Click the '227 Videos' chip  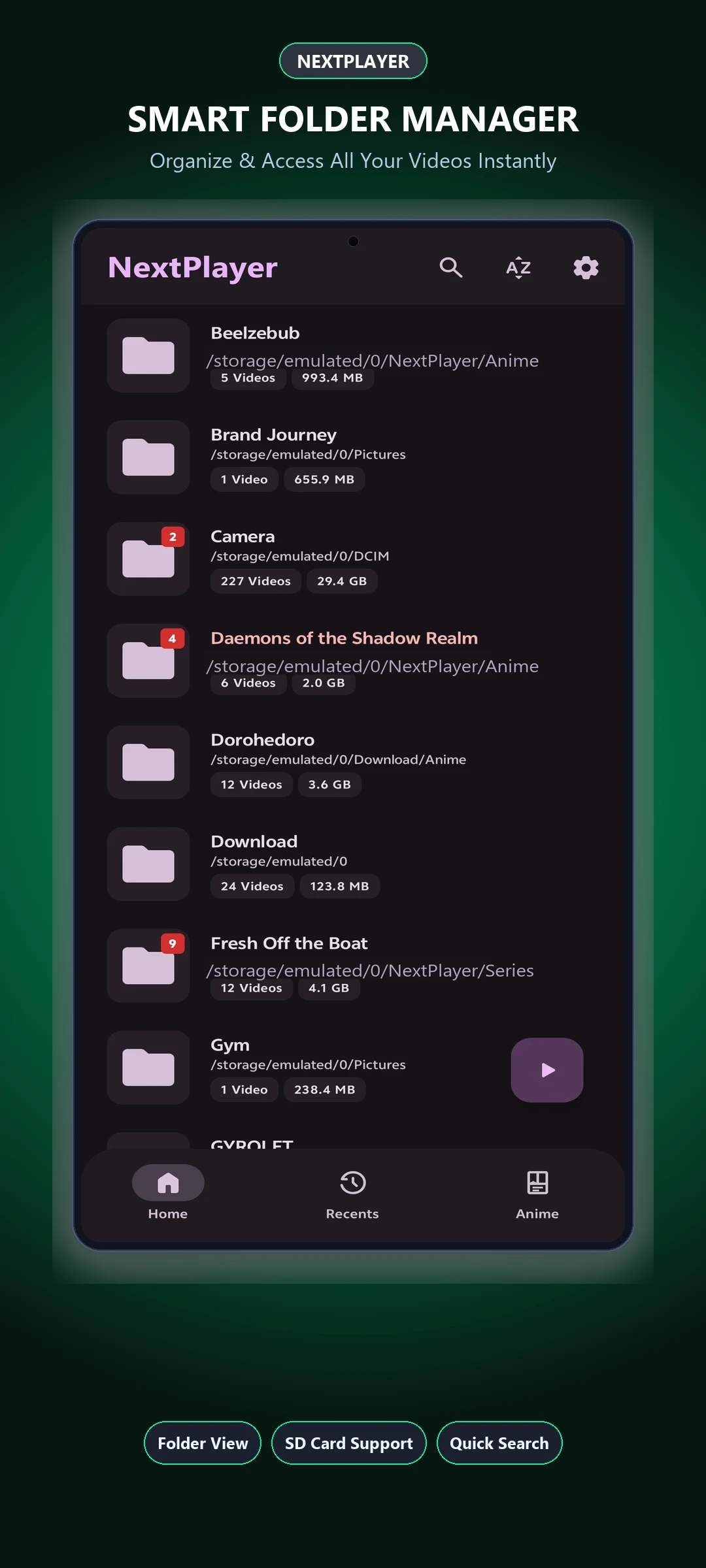click(256, 581)
